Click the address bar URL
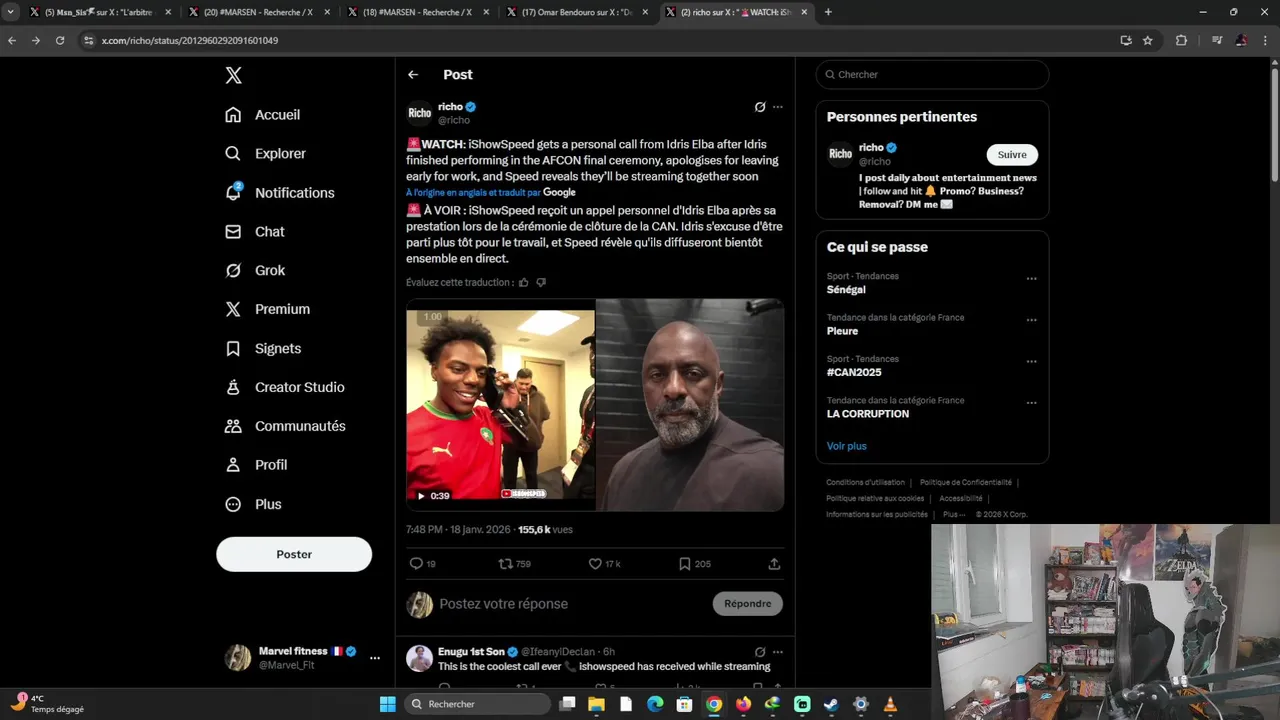Screen dimensions: 1280x720 point(190,41)
